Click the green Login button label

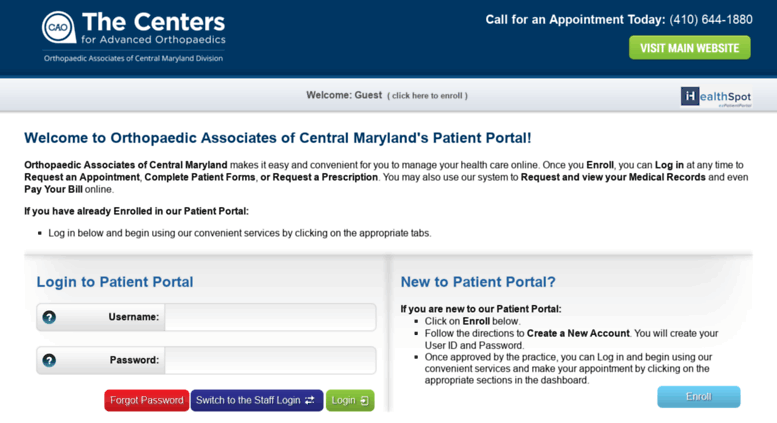(343, 400)
